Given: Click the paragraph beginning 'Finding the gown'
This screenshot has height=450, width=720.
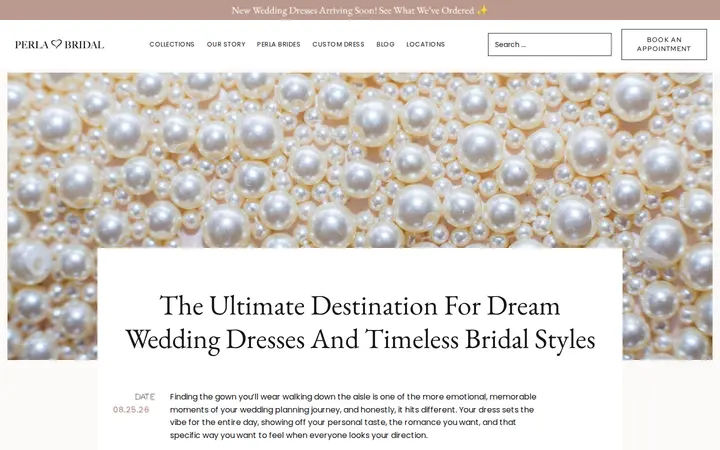Looking at the screenshot, I should pos(353,416).
